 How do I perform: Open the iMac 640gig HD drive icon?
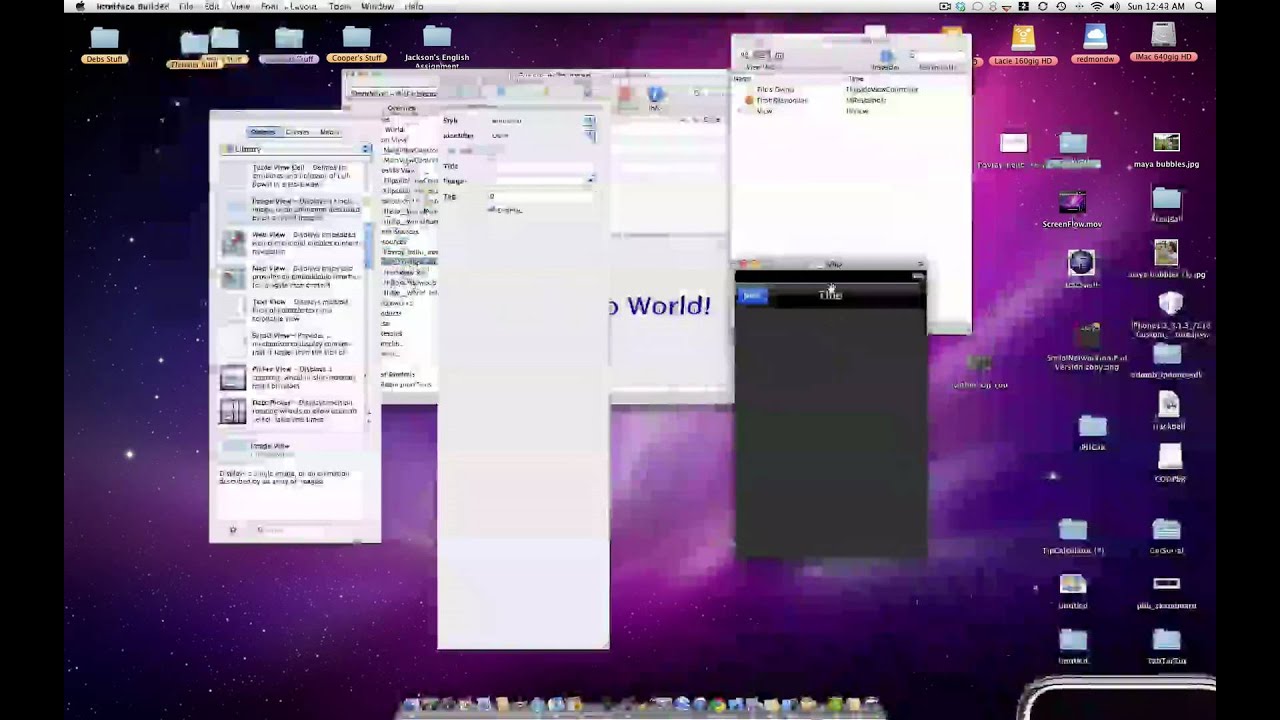[1163, 36]
